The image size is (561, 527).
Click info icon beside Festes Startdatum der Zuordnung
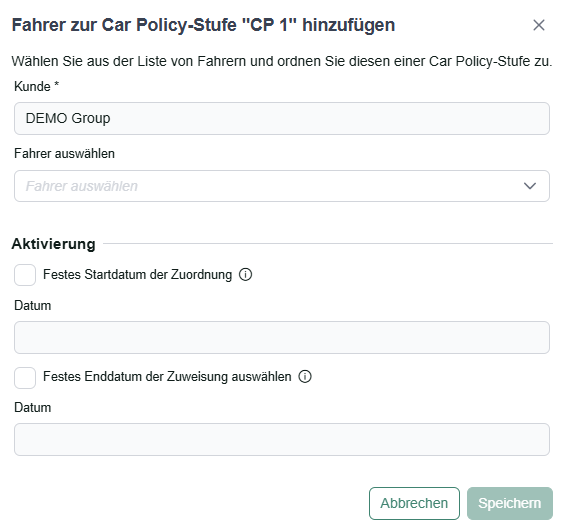coord(245,275)
